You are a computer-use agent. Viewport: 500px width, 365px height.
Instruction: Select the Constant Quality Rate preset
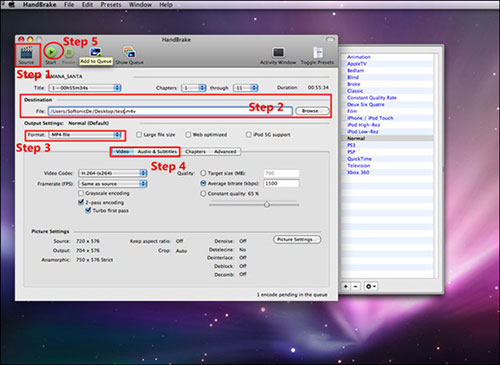pos(372,98)
